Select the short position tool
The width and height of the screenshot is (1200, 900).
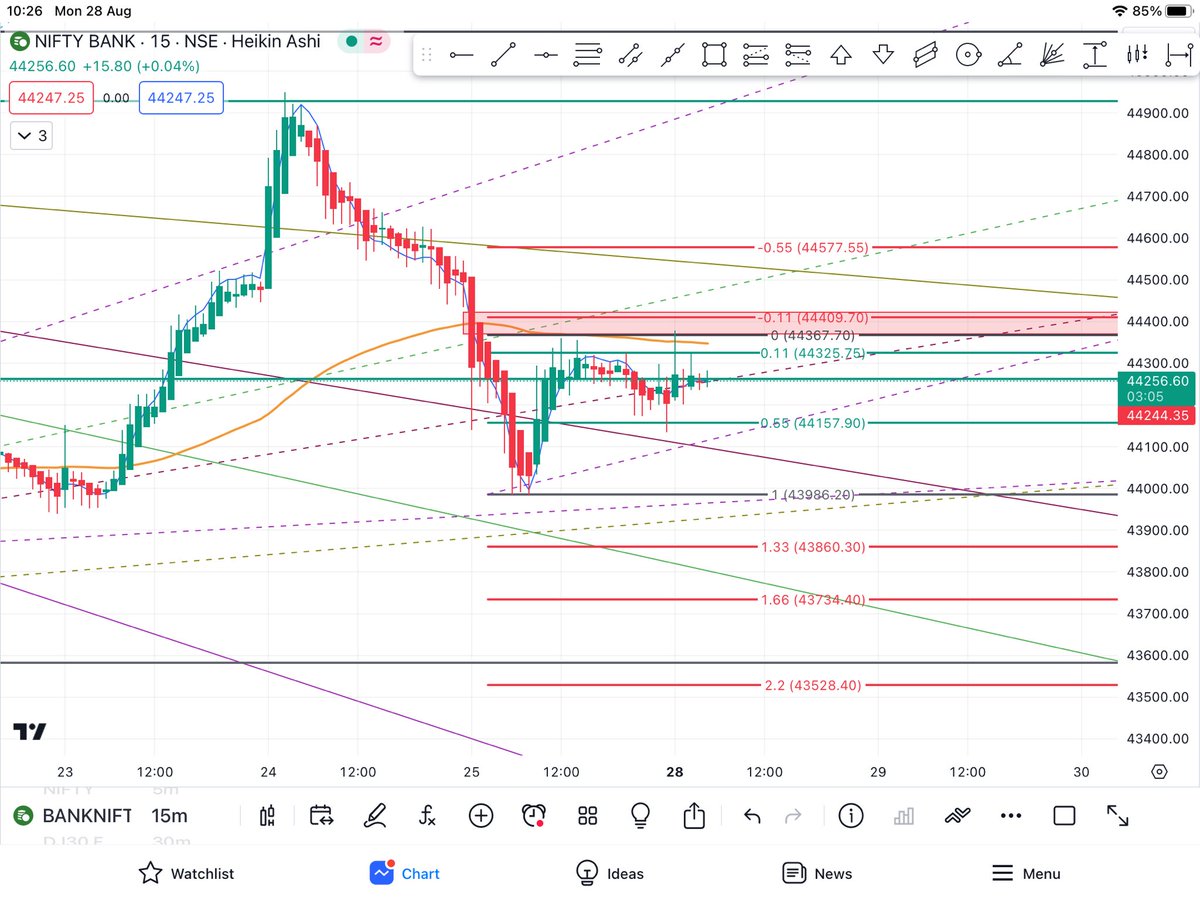tap(798, 55)
